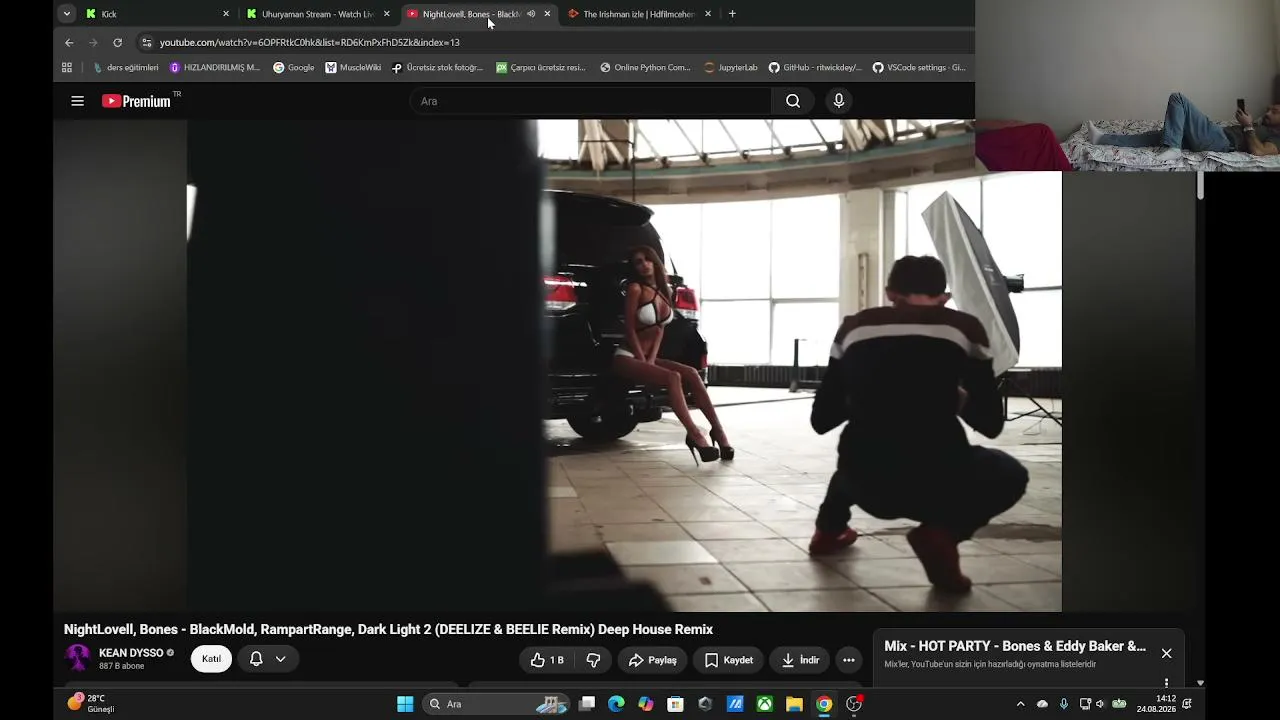Share the video via Paylaş button
The height and width of the screenshot is (720, 1280).
tap(652, 660)
